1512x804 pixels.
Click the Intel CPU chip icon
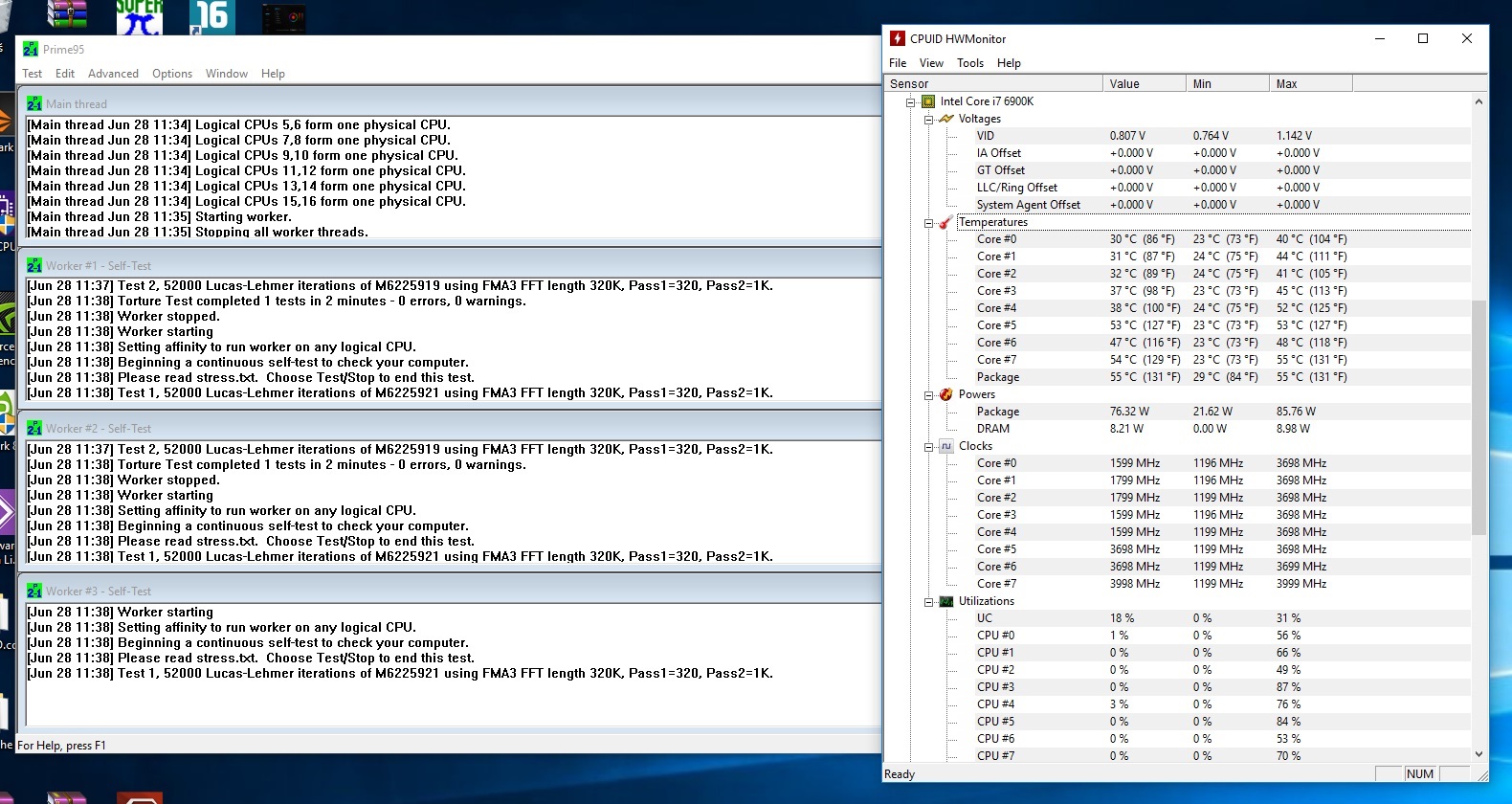point(928,101)
